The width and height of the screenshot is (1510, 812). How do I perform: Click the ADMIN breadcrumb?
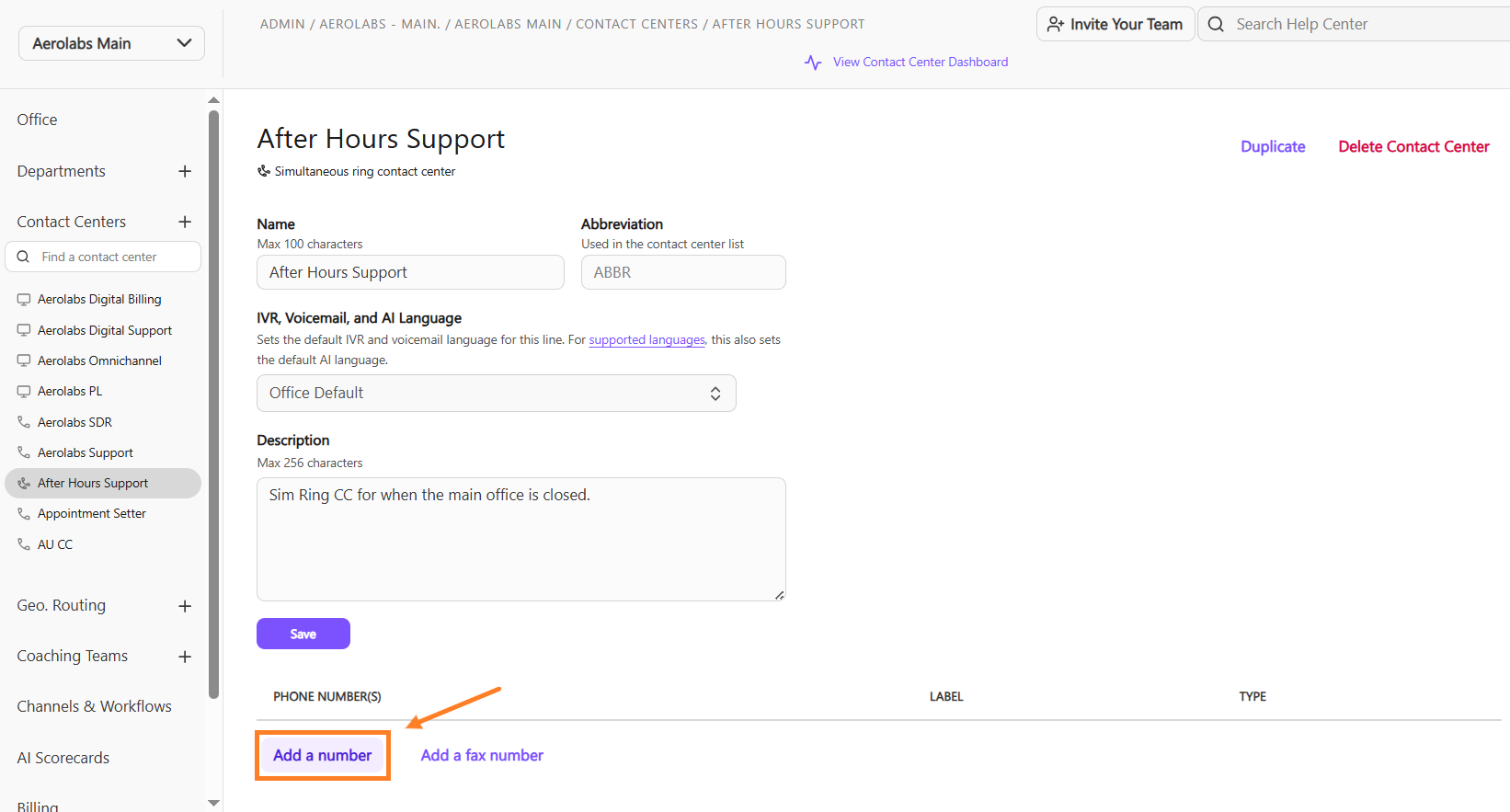(x=282, y=24)
